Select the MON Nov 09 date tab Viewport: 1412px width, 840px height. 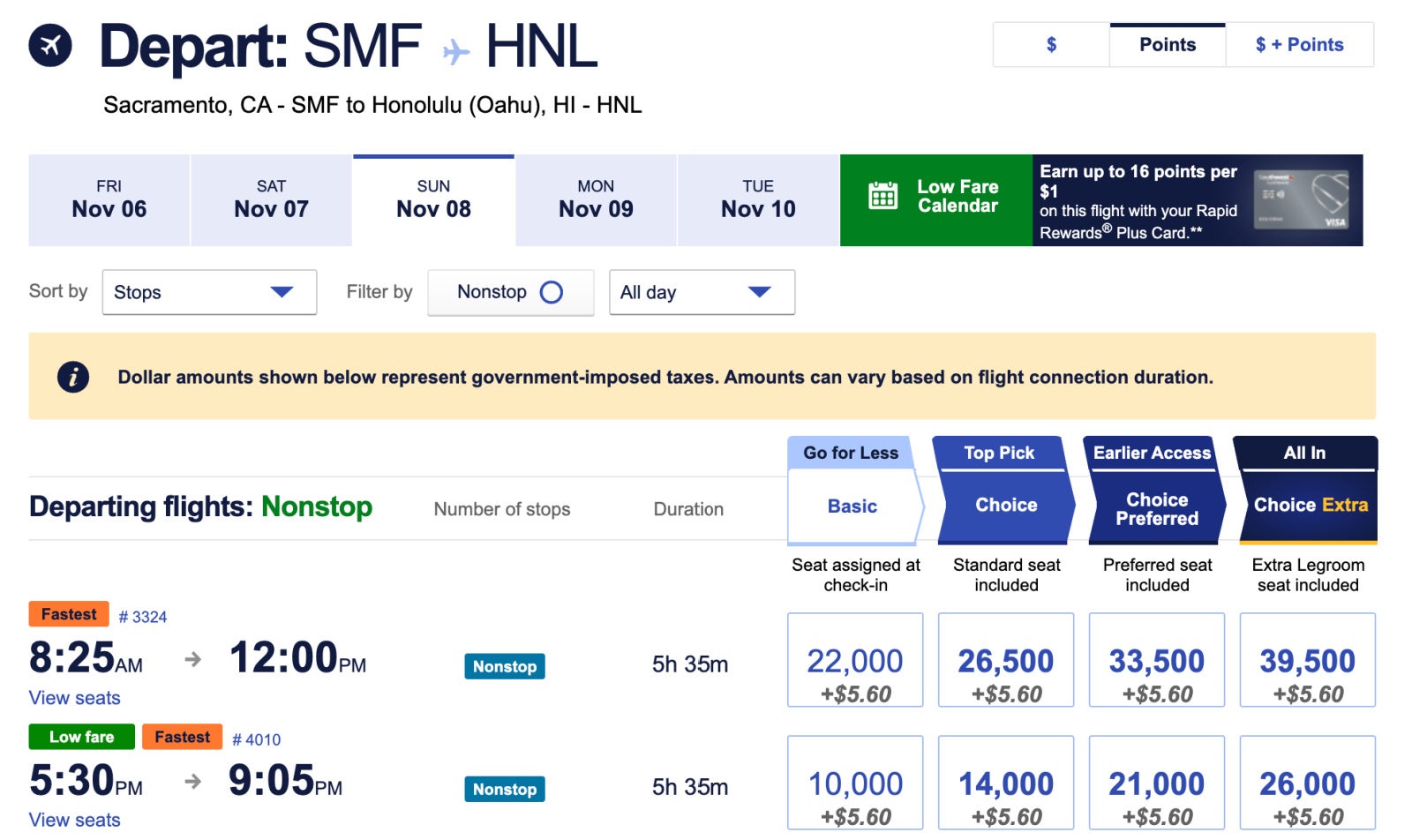click(596, 200)
